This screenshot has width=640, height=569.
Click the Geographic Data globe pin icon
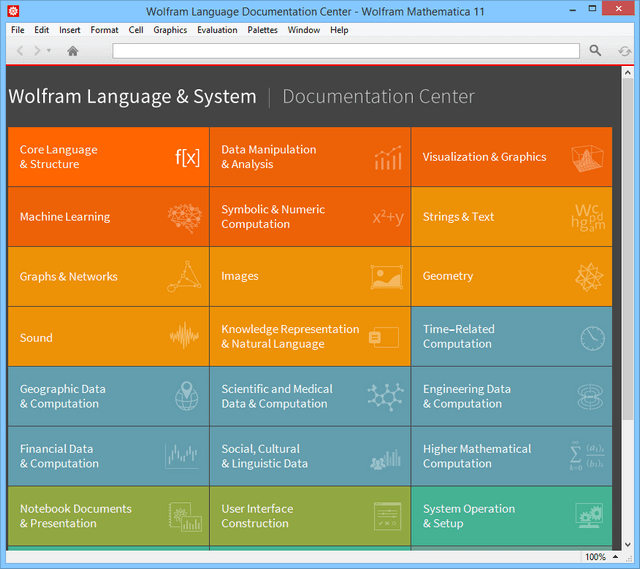(186, 397)
